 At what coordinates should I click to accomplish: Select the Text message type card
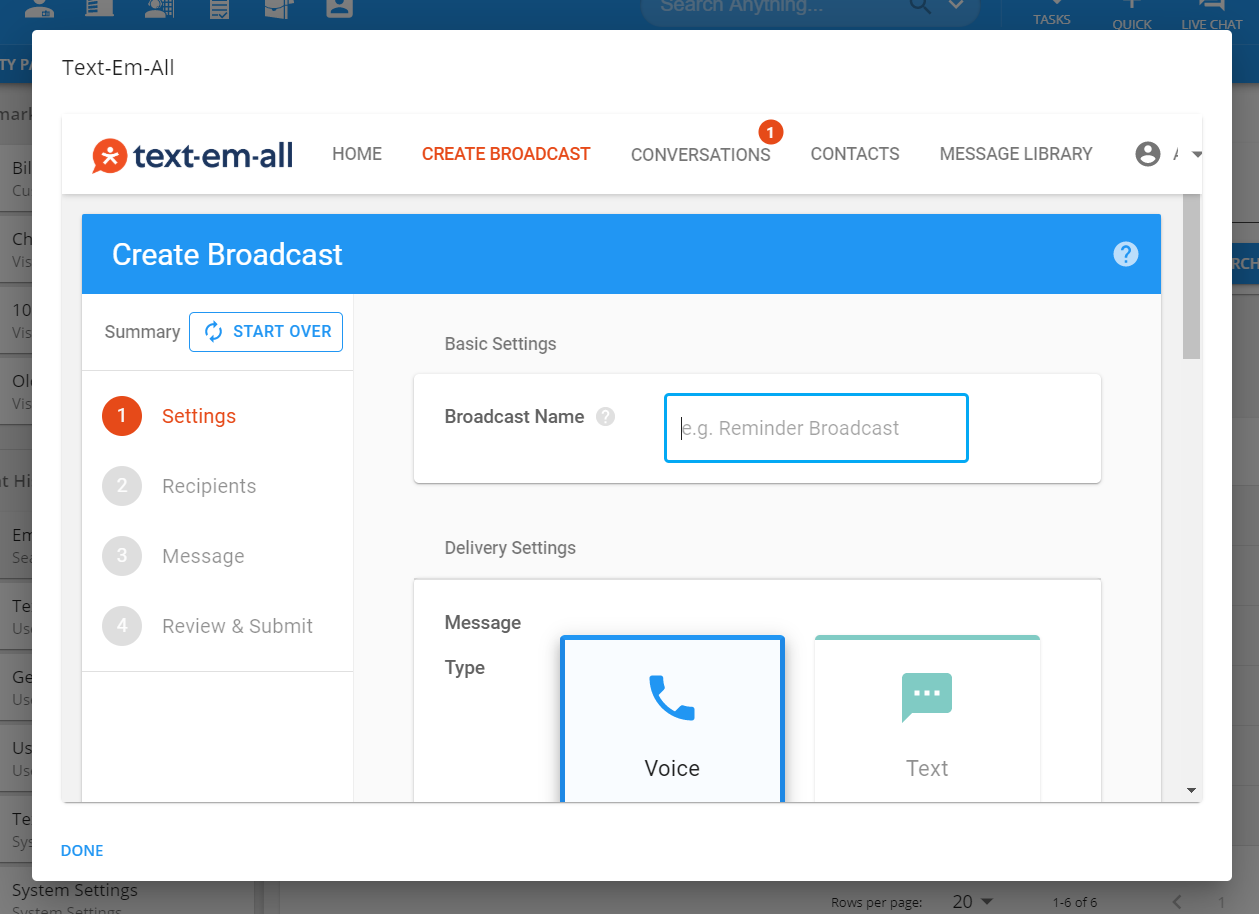927,718
